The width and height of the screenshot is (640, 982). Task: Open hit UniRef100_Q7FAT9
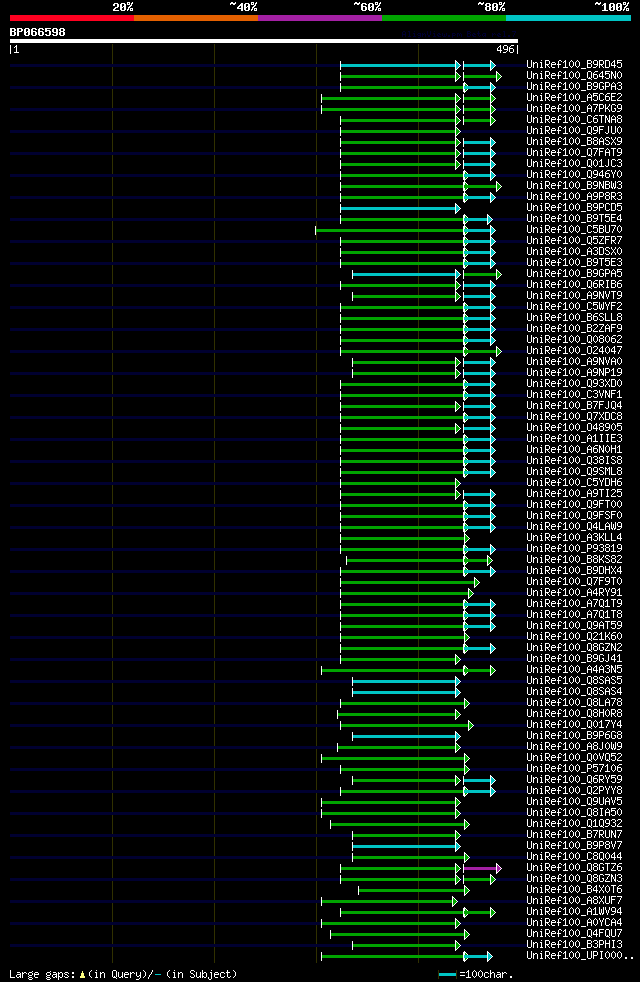574,153
